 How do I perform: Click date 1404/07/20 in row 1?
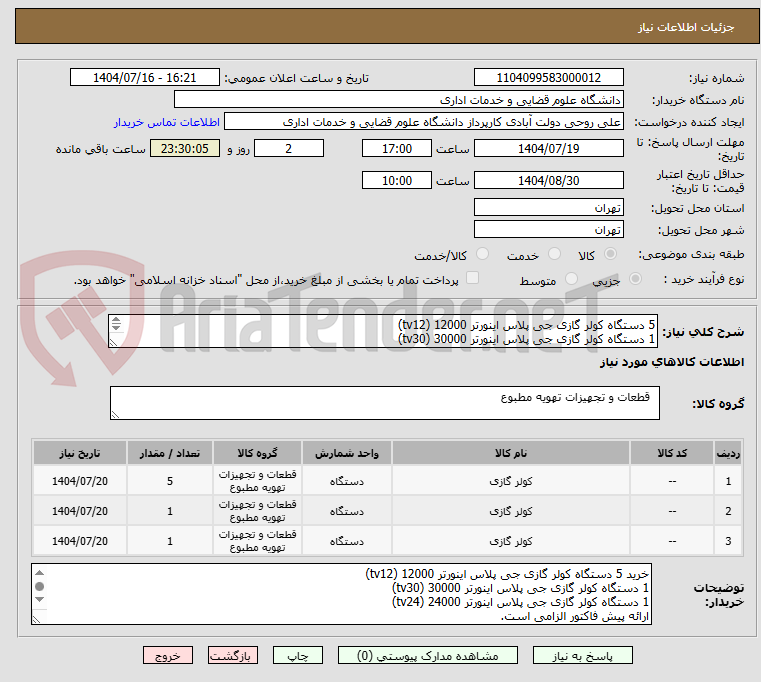tap(80, 481)
